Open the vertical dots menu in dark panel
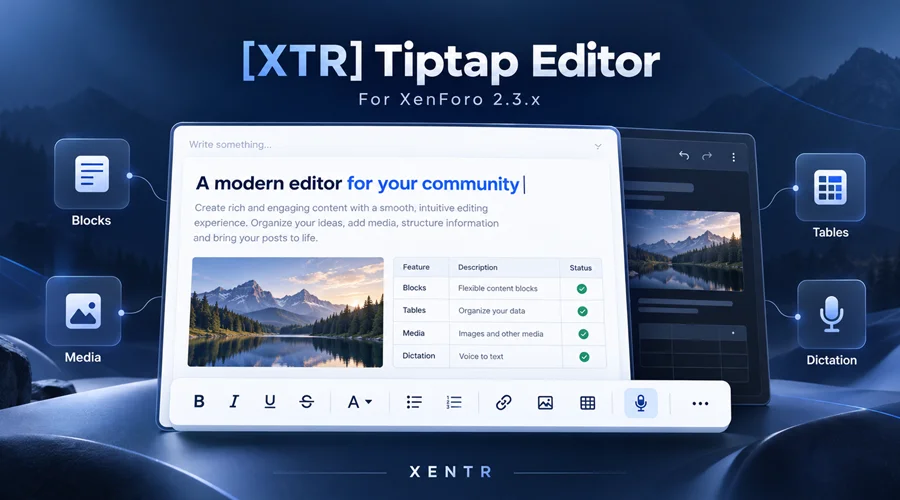Image resolution: width=900 pixels, height=500 pixels. pyautogui.click(x=733, y=157)
